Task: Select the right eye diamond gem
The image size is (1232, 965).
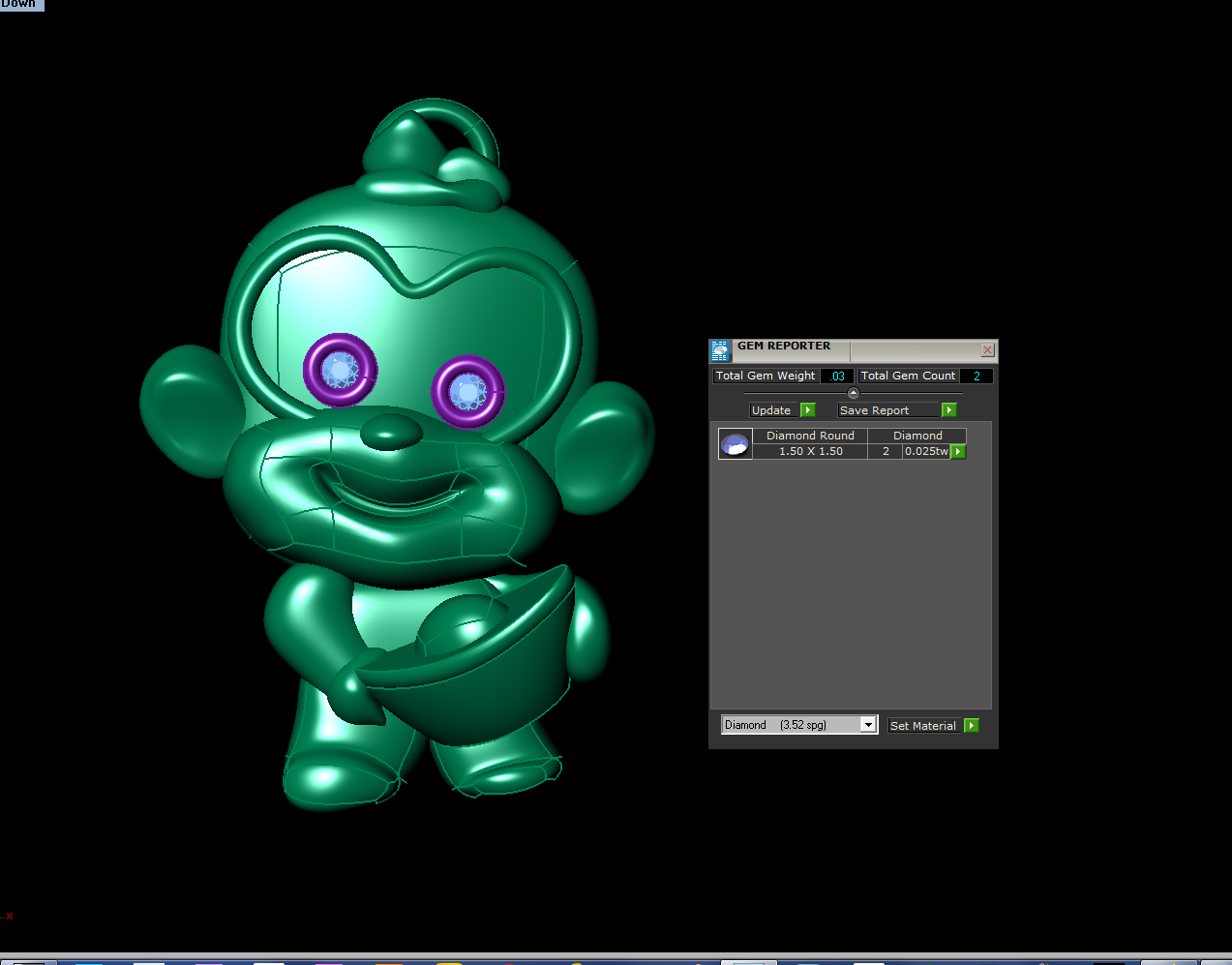Action: point(468,392)
